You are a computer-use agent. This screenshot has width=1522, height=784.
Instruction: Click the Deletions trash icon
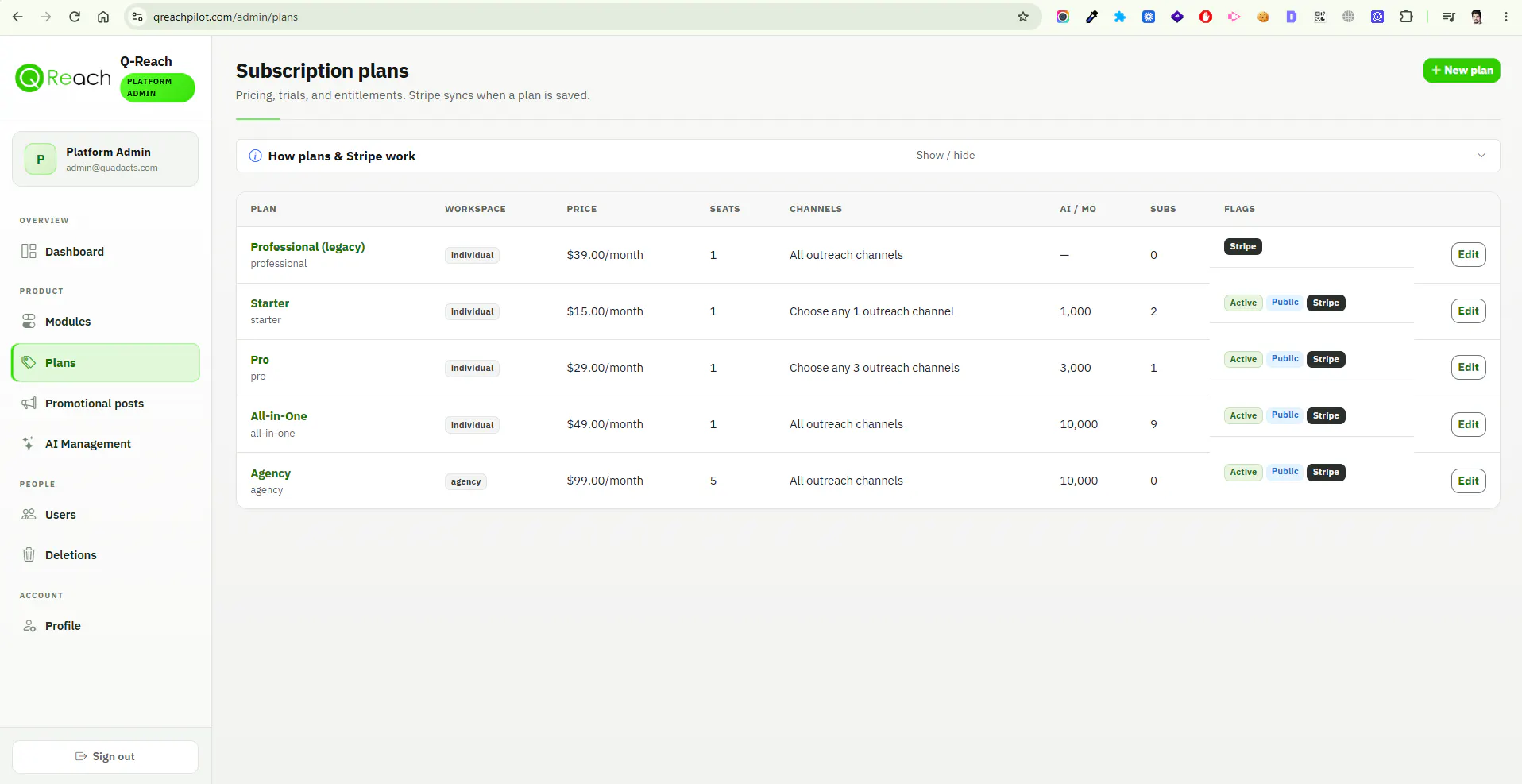coord(29,555)
